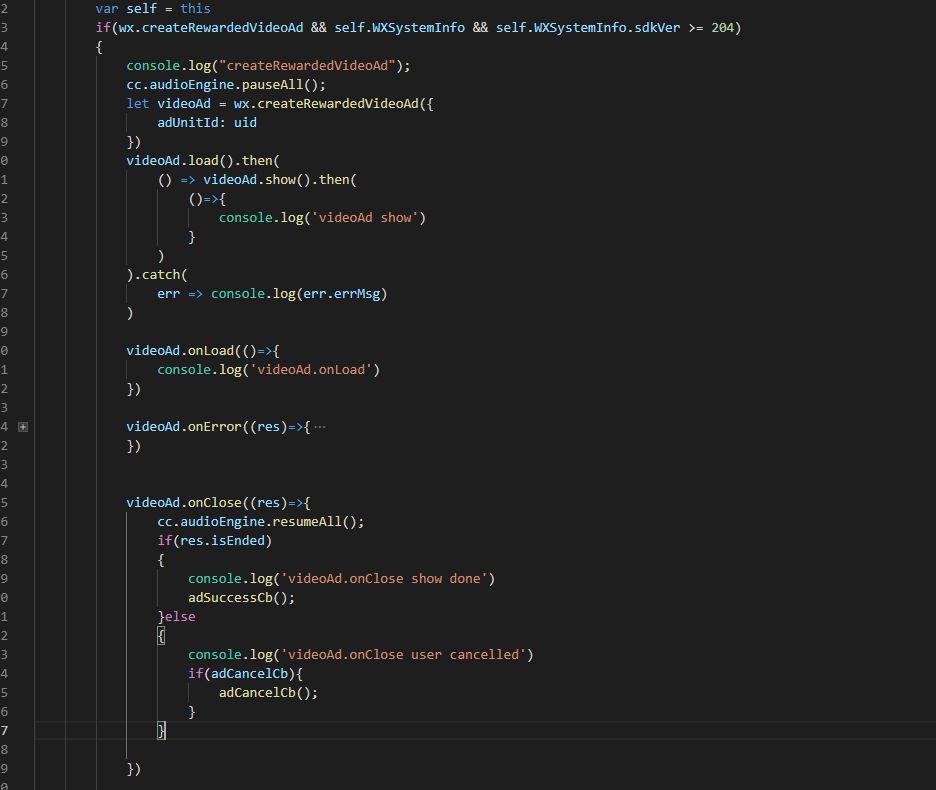Select the adUnitId property
This screenshot has width=936, height=790.
tap(184, 122)
